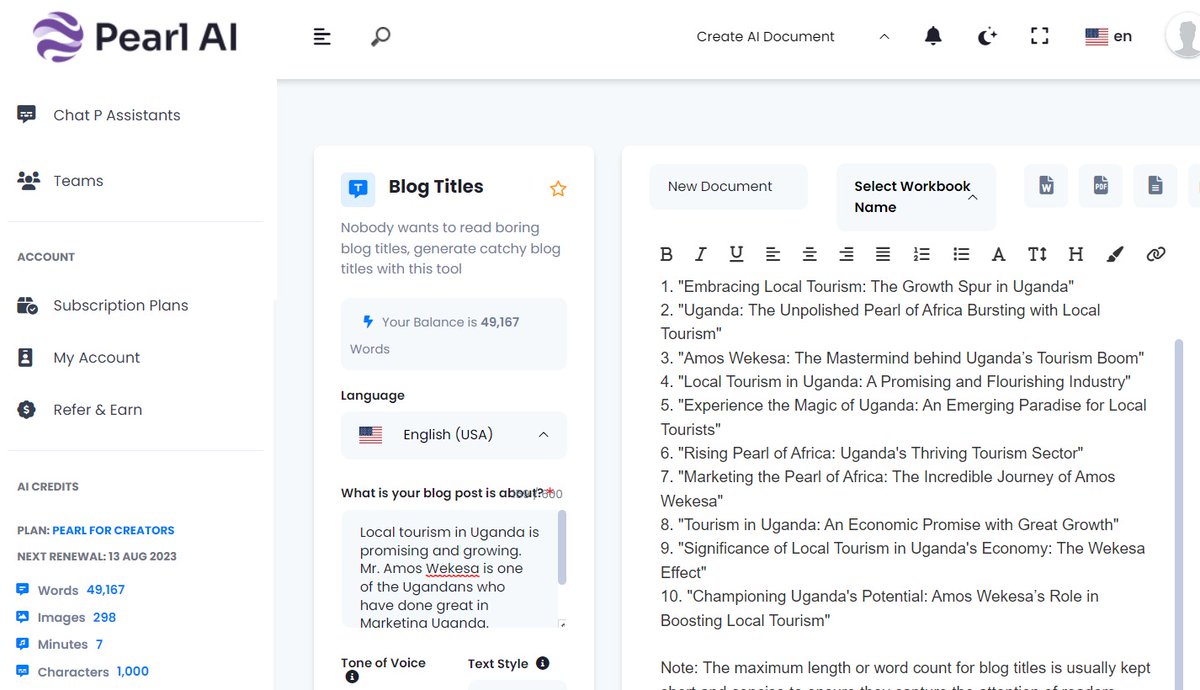Click the Minutes 7 credit entry
This screenshot has height=690, width=1200.
tap(60, 644)
